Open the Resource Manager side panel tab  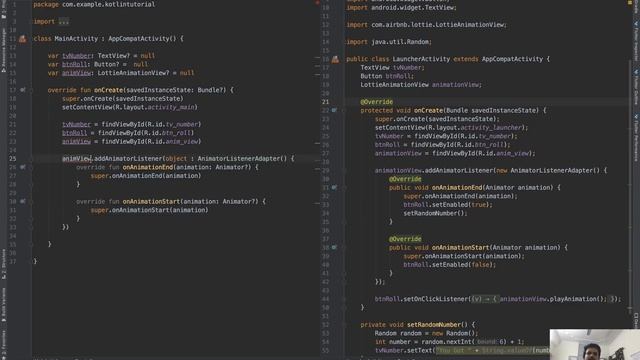[x=4, y=50]
